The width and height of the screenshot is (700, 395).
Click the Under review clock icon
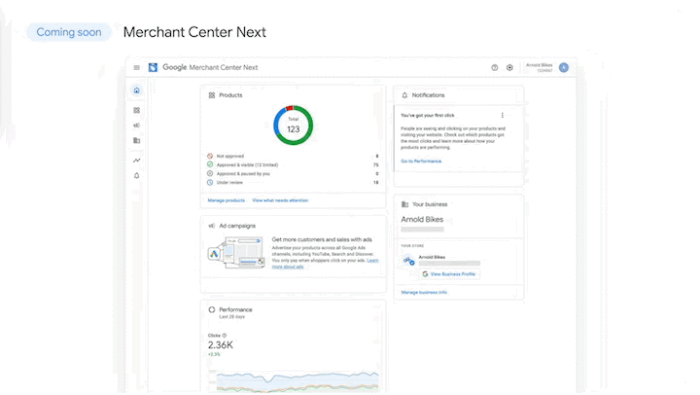tap(210, 183)
